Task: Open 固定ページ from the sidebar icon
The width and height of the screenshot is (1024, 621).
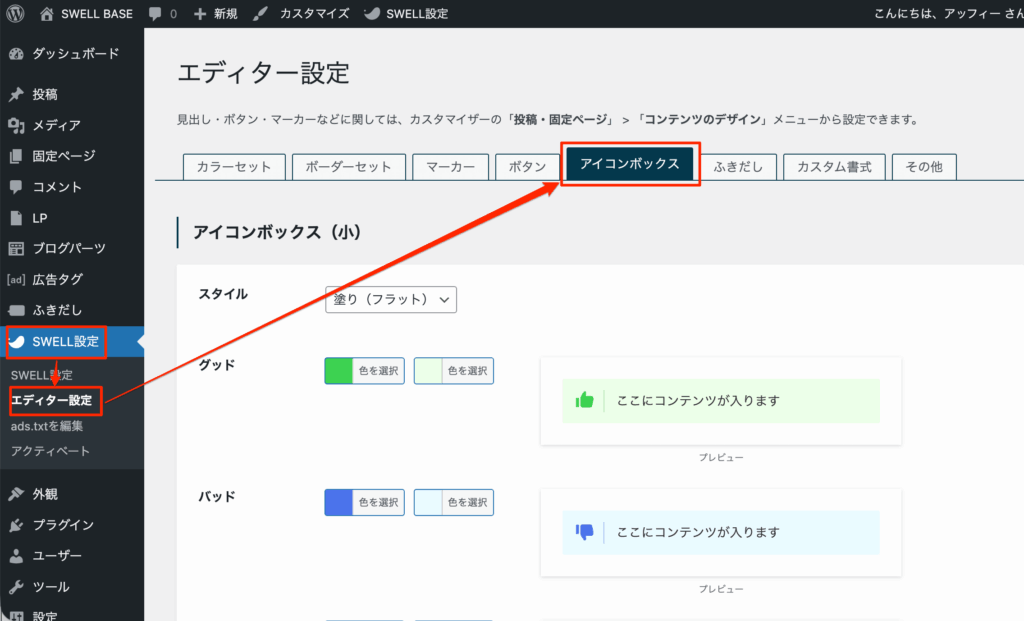Action: click(18, 155)
